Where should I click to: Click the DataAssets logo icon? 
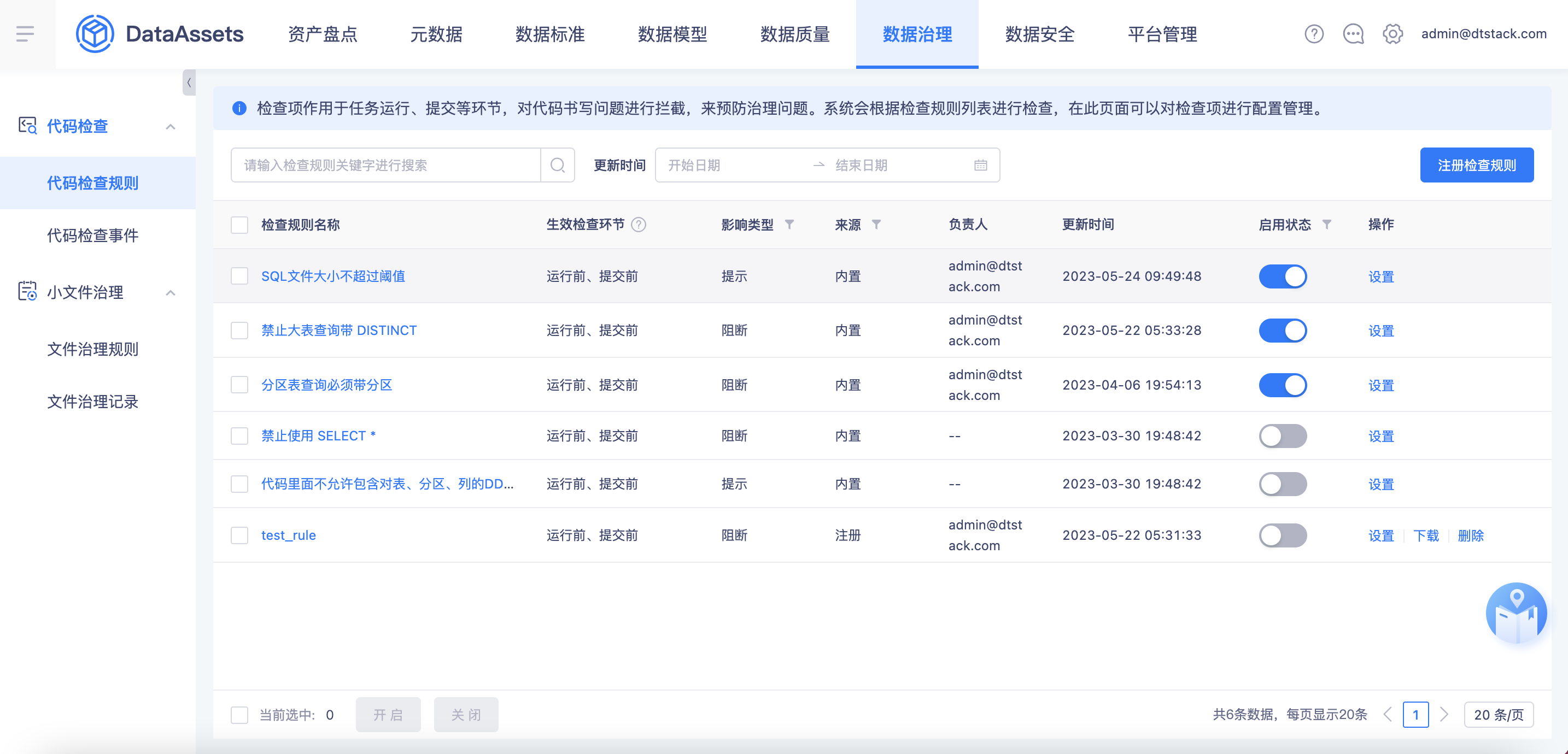95,34
